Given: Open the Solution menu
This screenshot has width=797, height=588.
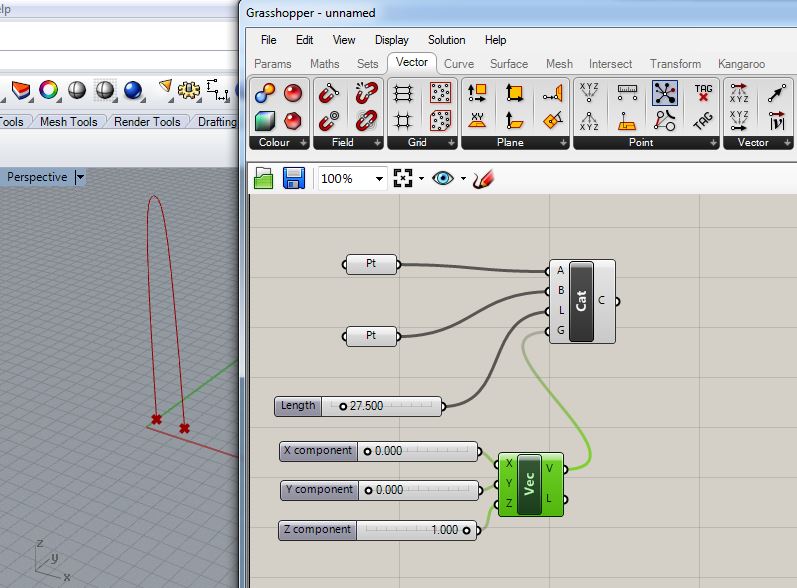Looking at the screenshot, I should [446, 40].
